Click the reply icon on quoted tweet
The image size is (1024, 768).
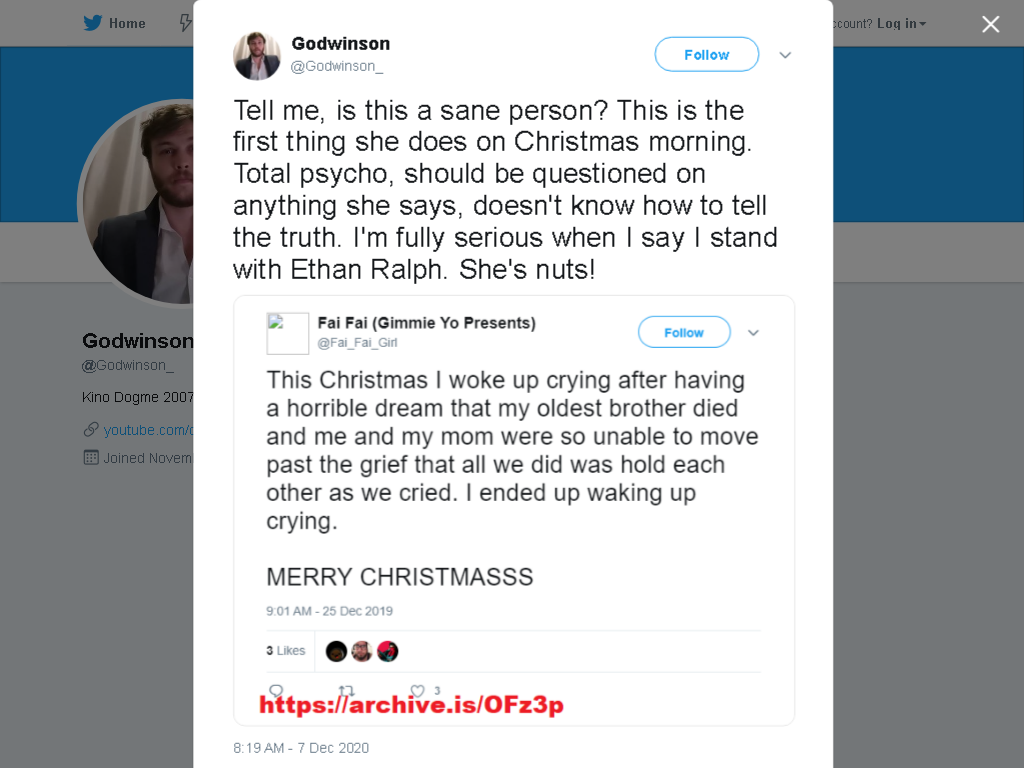click(x=276, y=690)
